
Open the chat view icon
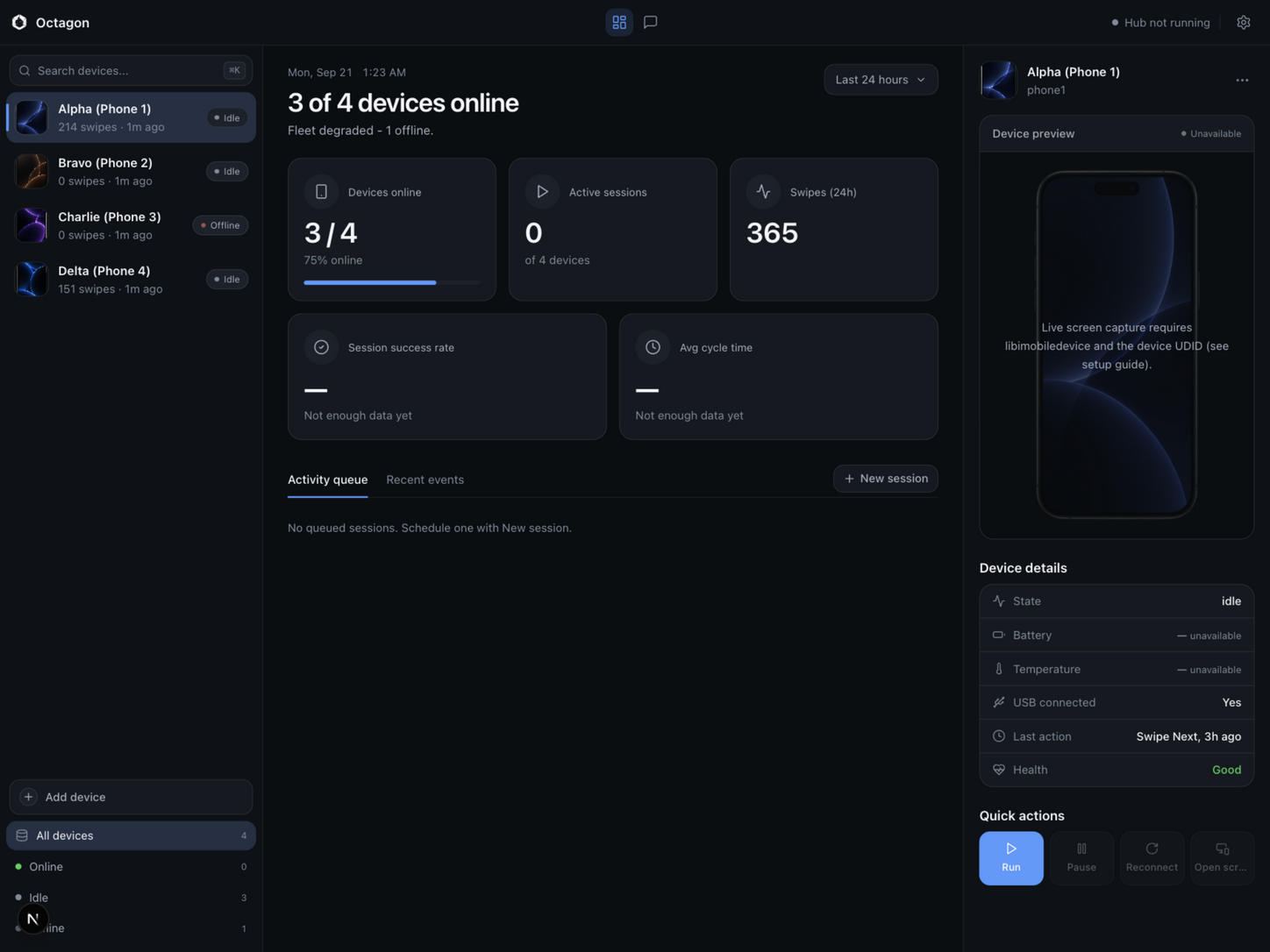(650, 22)
